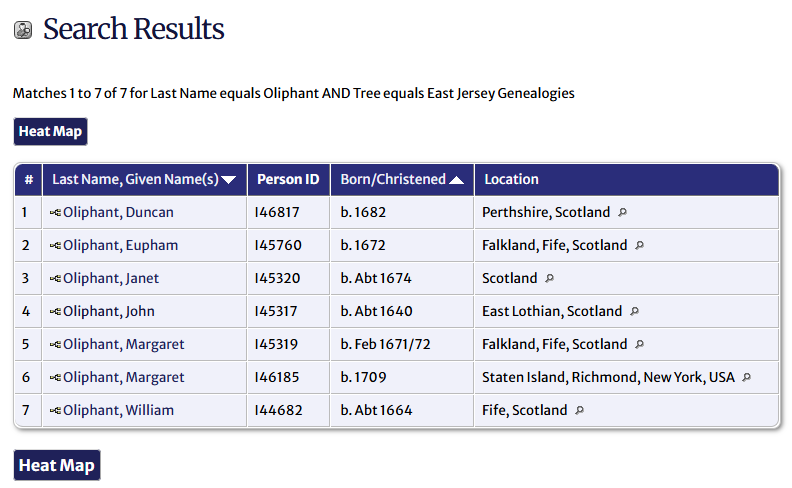Viewport: 792px width, 488px height.
Task: Click magnifier after Staten Island location
Action: tap(746, 378)
